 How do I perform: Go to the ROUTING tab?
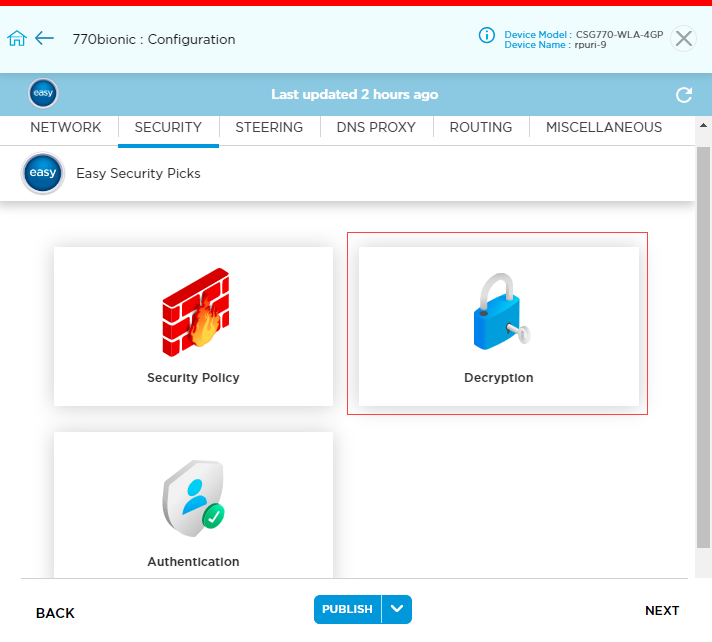click(x=481, y=127)
